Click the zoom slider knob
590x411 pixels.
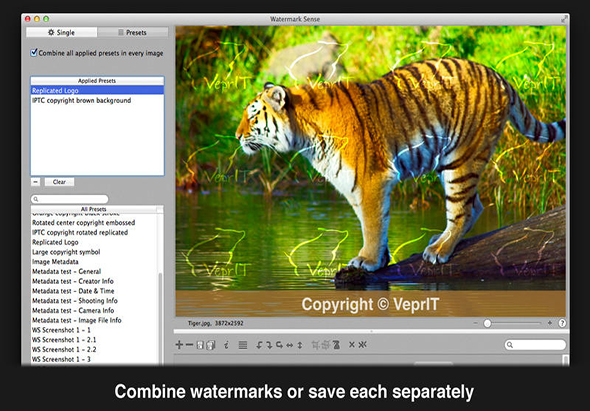pos(487,323)
